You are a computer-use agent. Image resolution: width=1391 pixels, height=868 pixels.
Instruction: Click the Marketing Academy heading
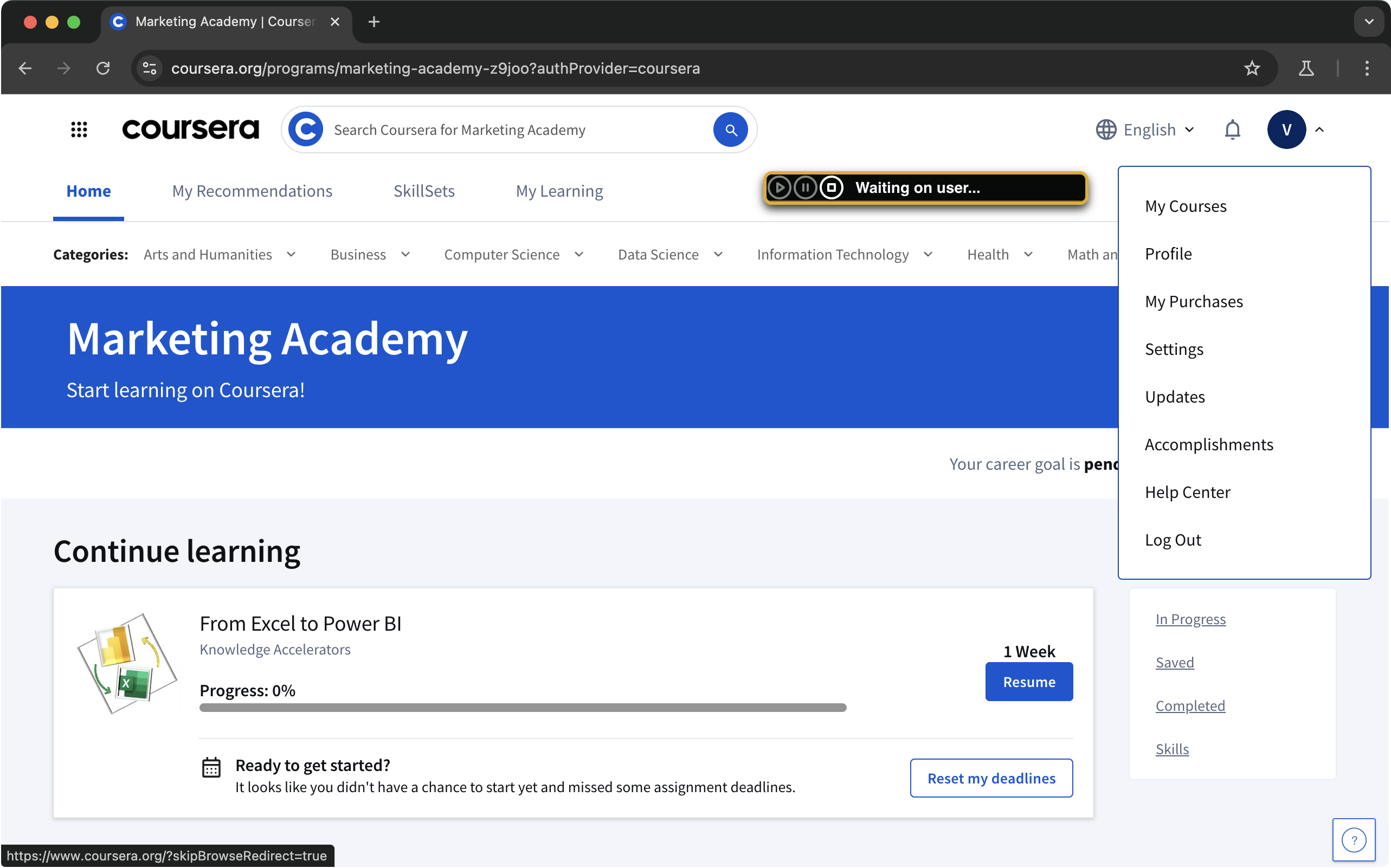click(267, 339)
